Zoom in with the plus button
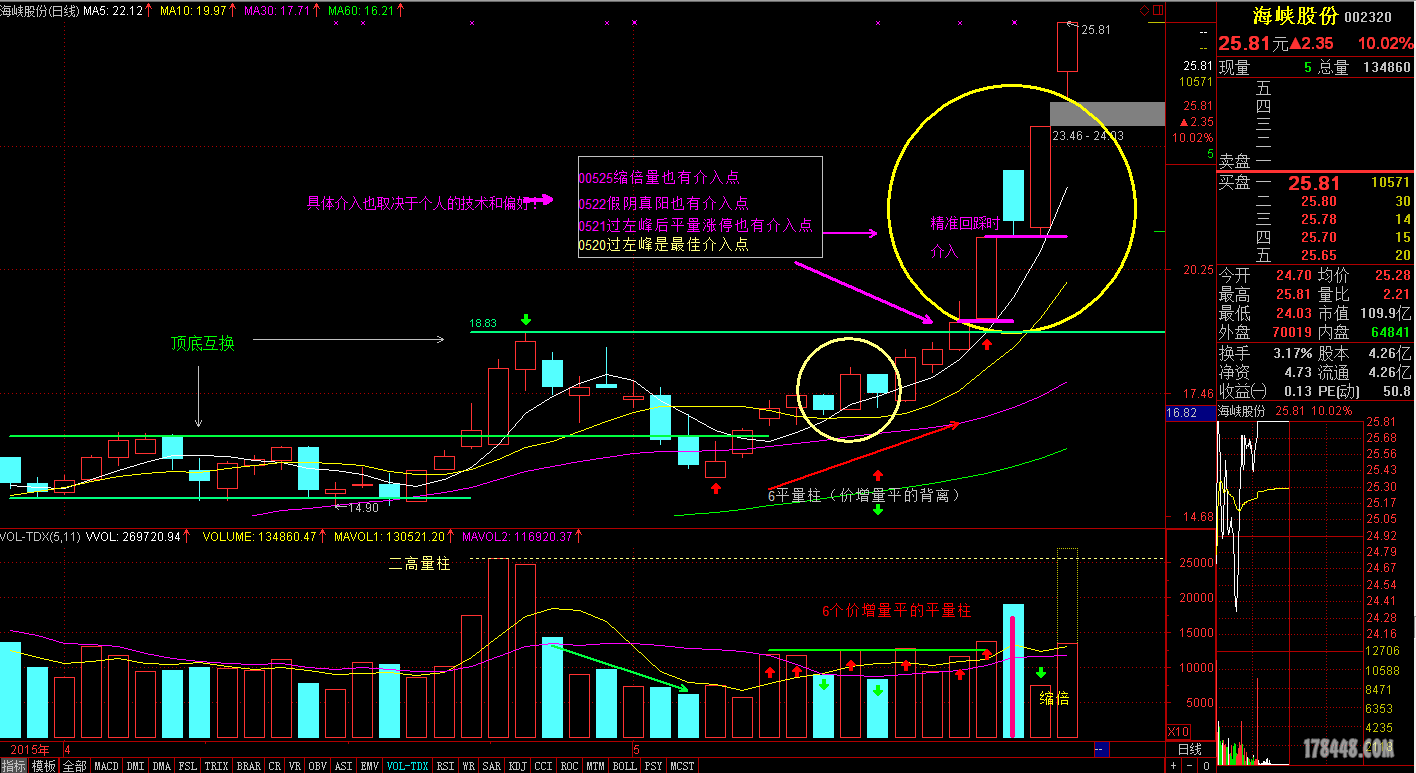 point(1173,765)
